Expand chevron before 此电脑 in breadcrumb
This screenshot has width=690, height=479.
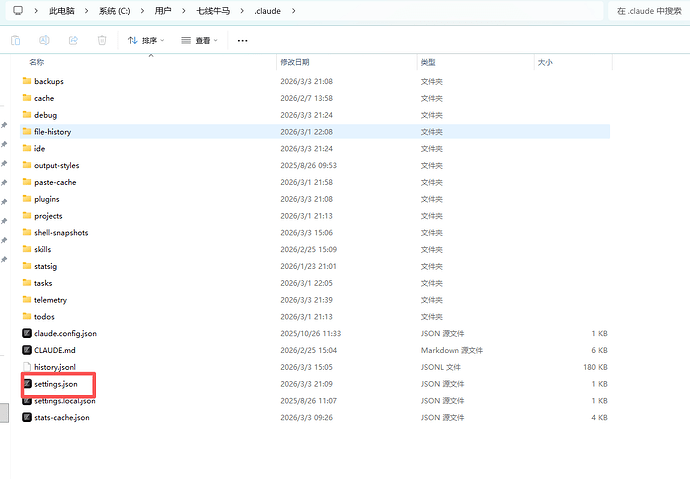pos(36,11)
